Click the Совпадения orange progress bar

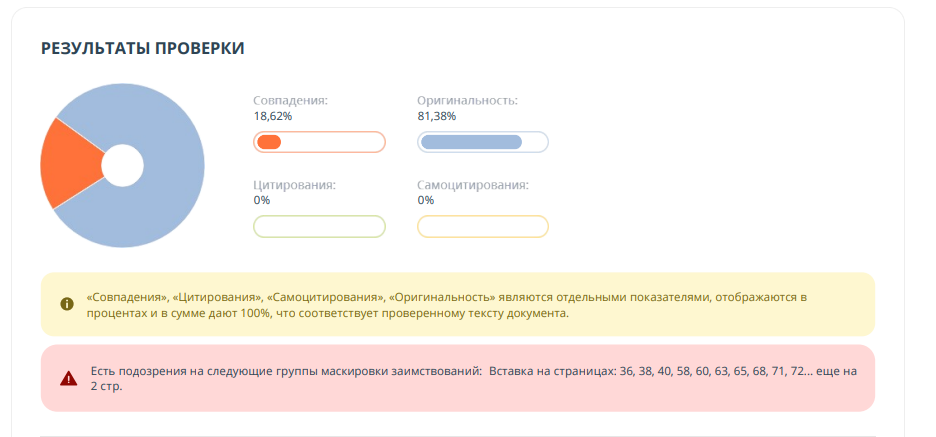pos(319,142)
